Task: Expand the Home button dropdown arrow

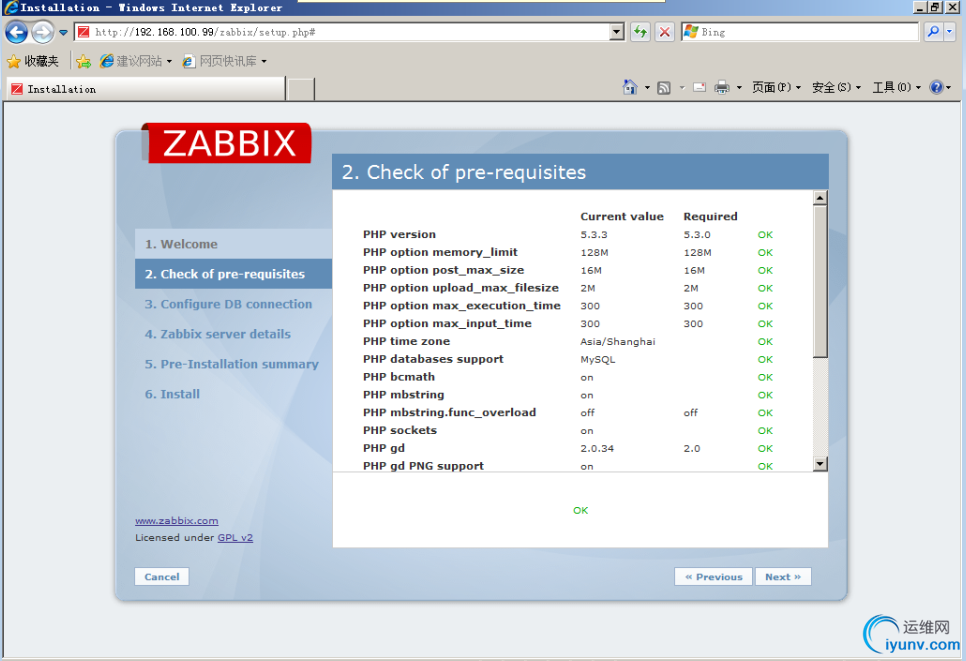Action: pos(647,87)
